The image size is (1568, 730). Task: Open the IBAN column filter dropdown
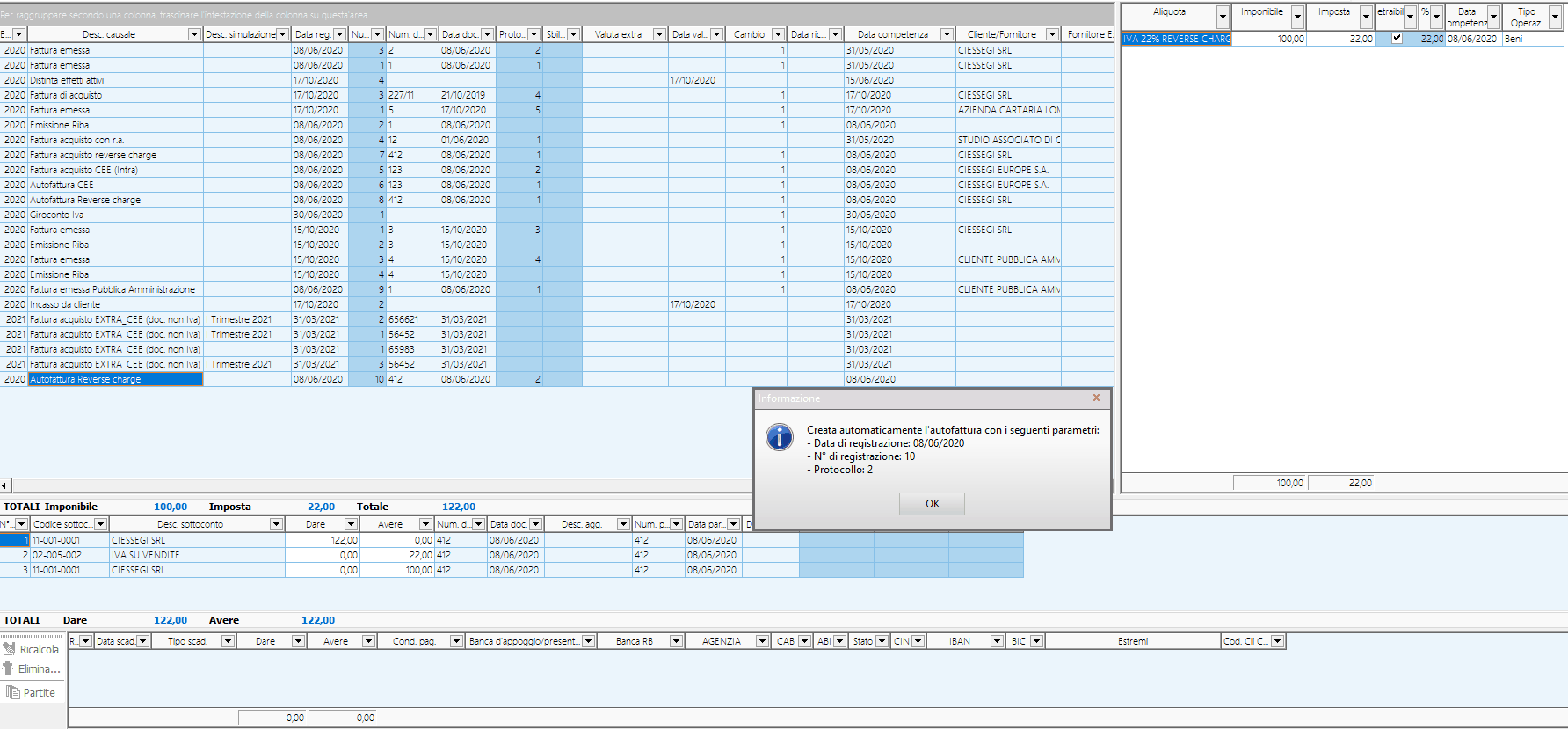pos(997,641)
